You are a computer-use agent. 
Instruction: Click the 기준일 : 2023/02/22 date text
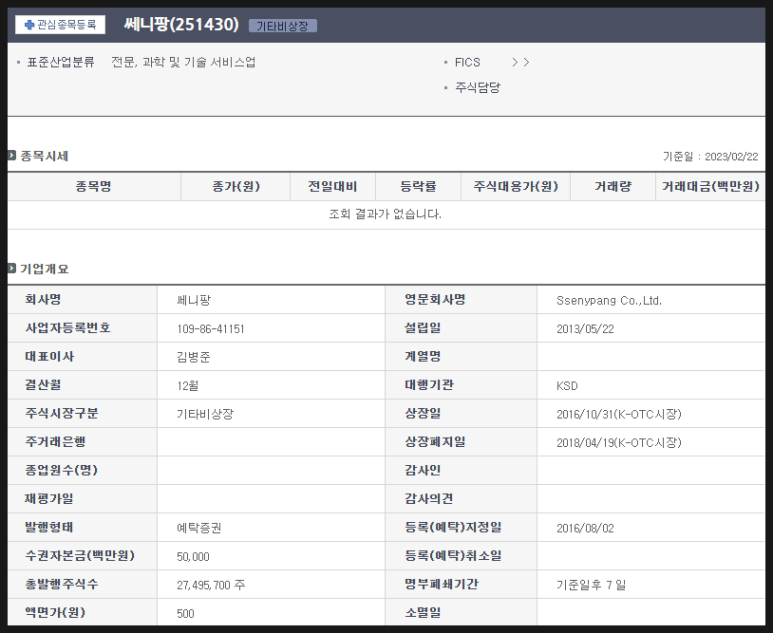pos(710,157)
